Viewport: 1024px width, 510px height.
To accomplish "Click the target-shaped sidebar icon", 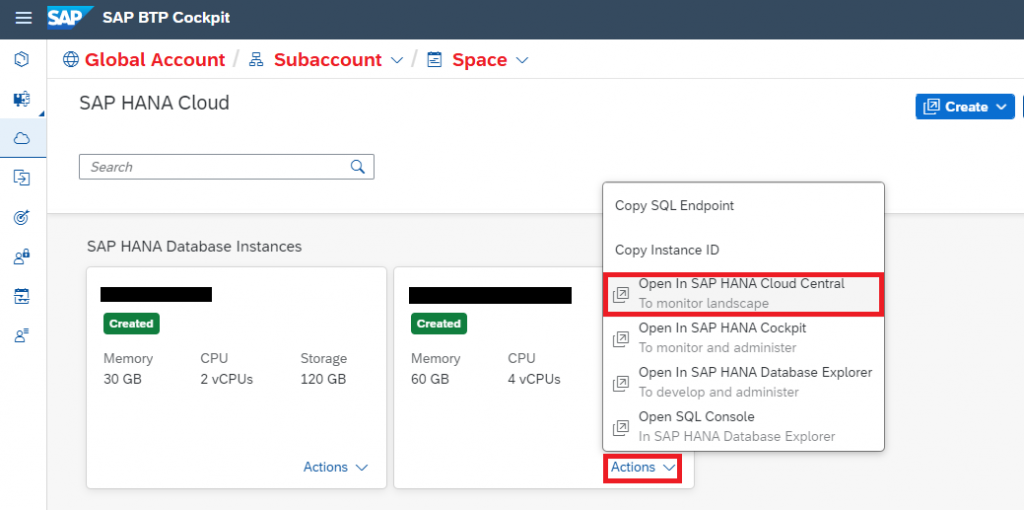I will coord(22,217).
